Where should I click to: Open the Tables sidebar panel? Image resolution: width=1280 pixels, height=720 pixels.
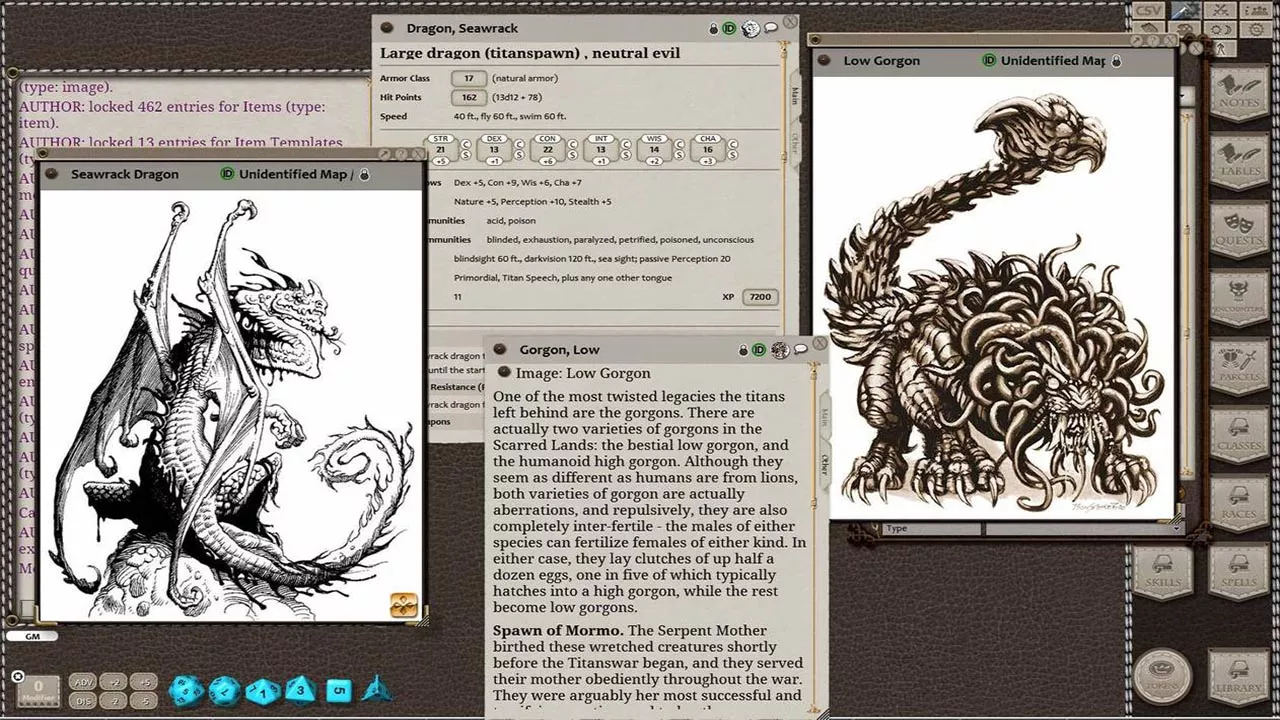[x=1239, y=161]
